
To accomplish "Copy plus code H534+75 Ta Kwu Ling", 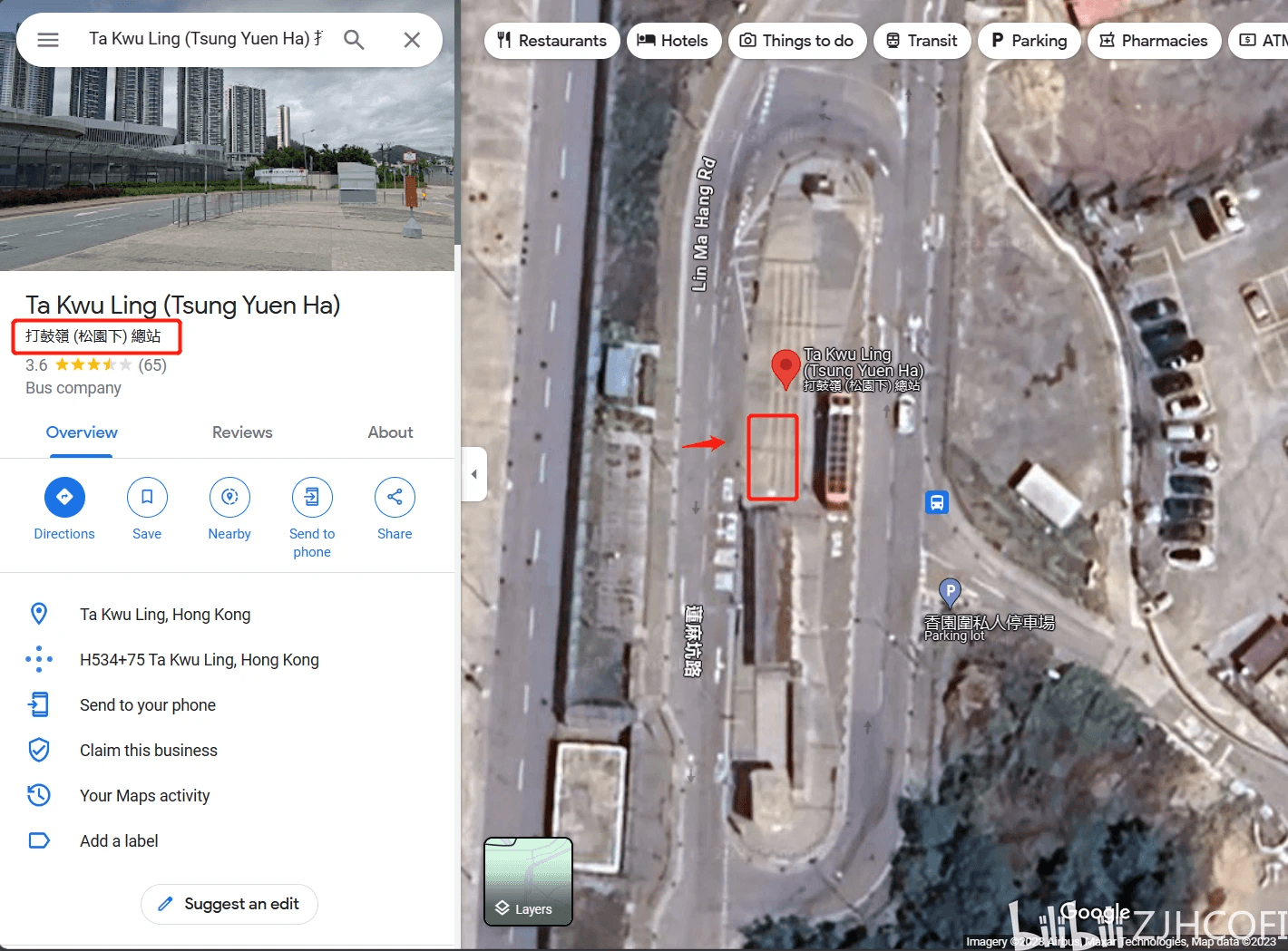I will click(200, 660).
